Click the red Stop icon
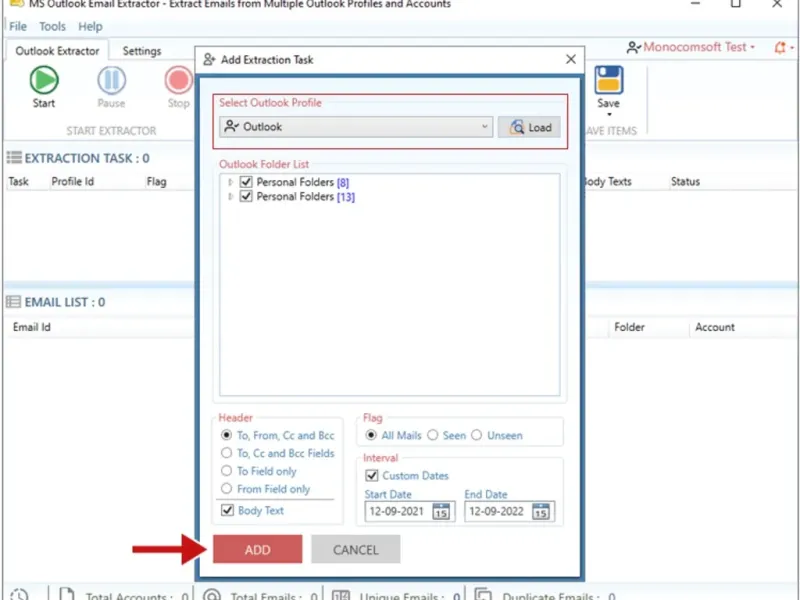This screenshot has width=800, height=600. pyautogui.click(x=179, y=80)
